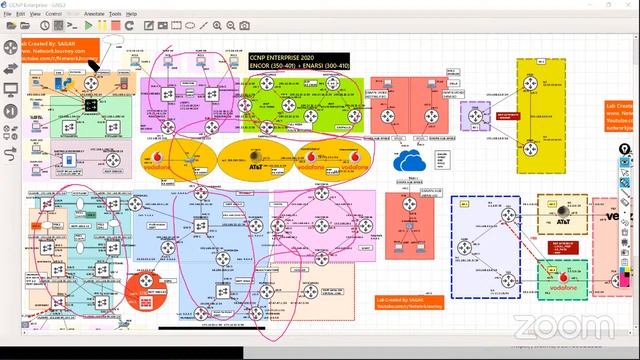Open the Annotate menu
This screenshot has height=360, width=640.
click(94, 14)
